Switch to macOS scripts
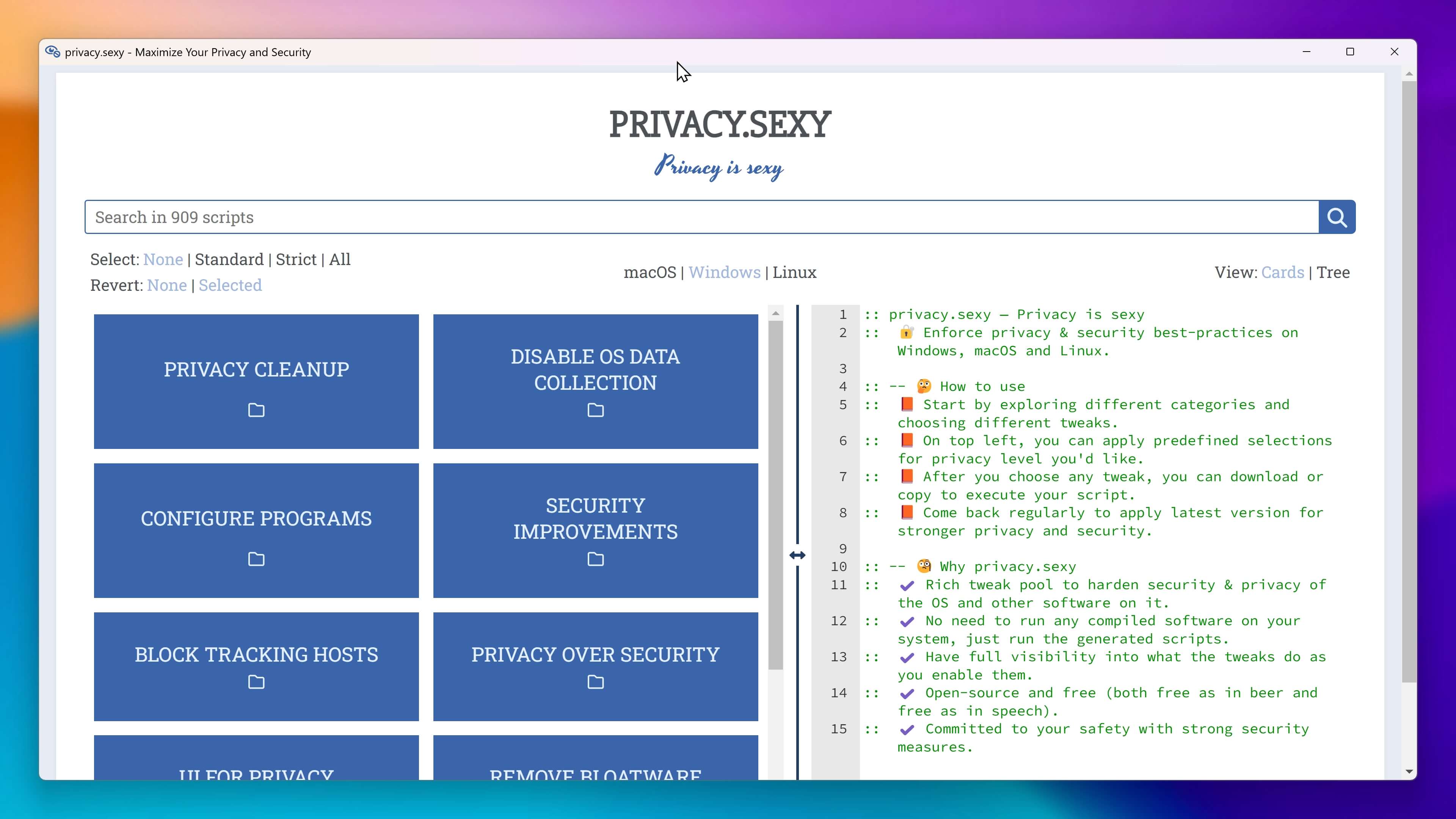Viewport: 1456px width, 819px height. 650,273
